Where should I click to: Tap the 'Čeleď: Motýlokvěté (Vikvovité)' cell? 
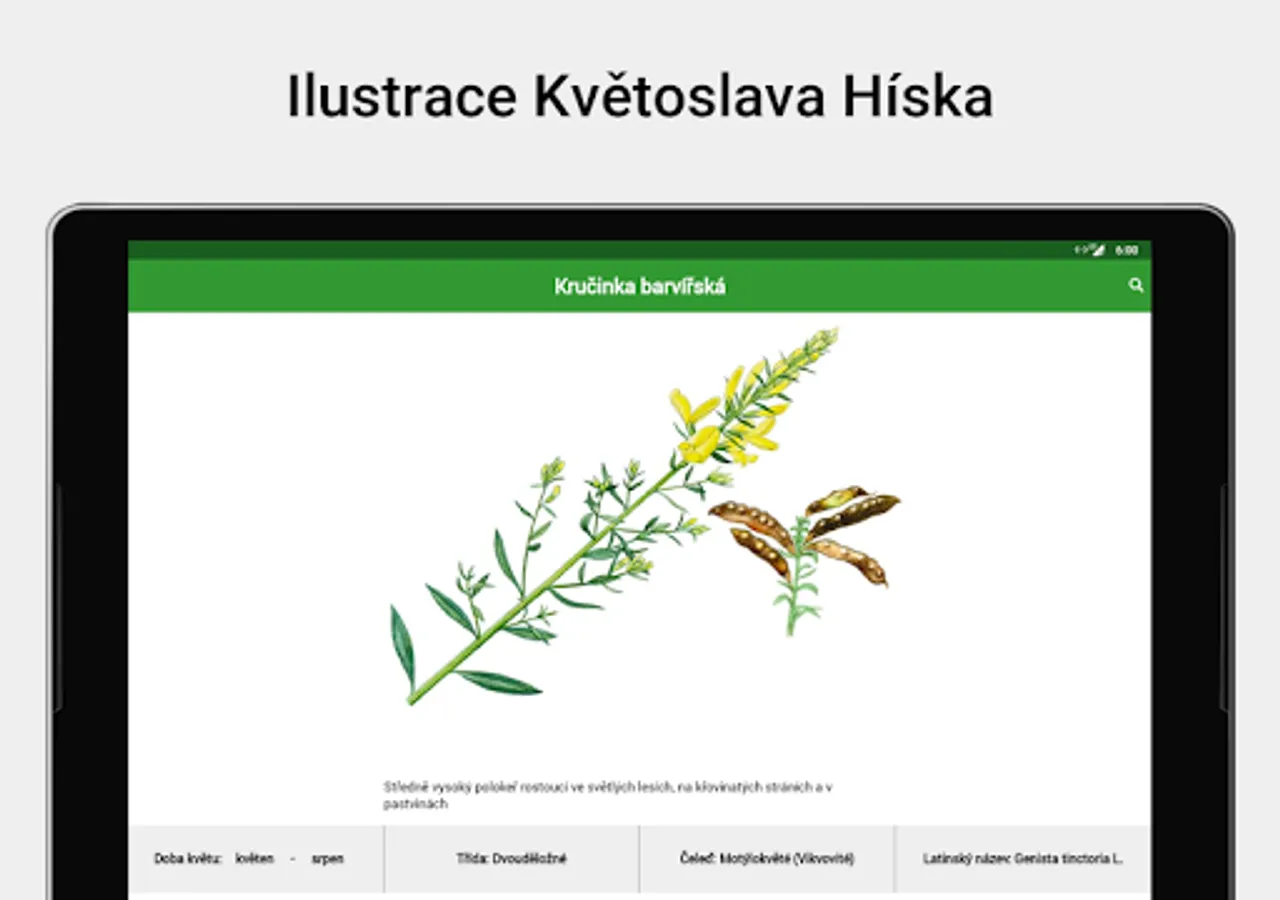coord(767,859)
